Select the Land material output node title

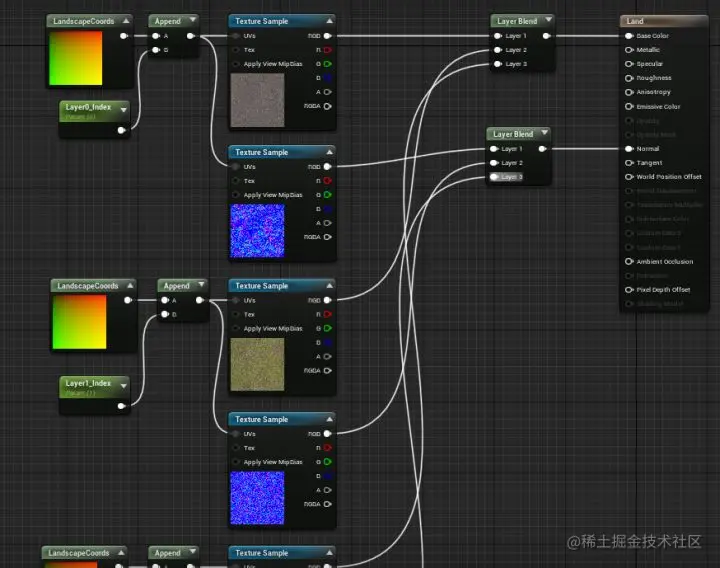pos(635,21)
